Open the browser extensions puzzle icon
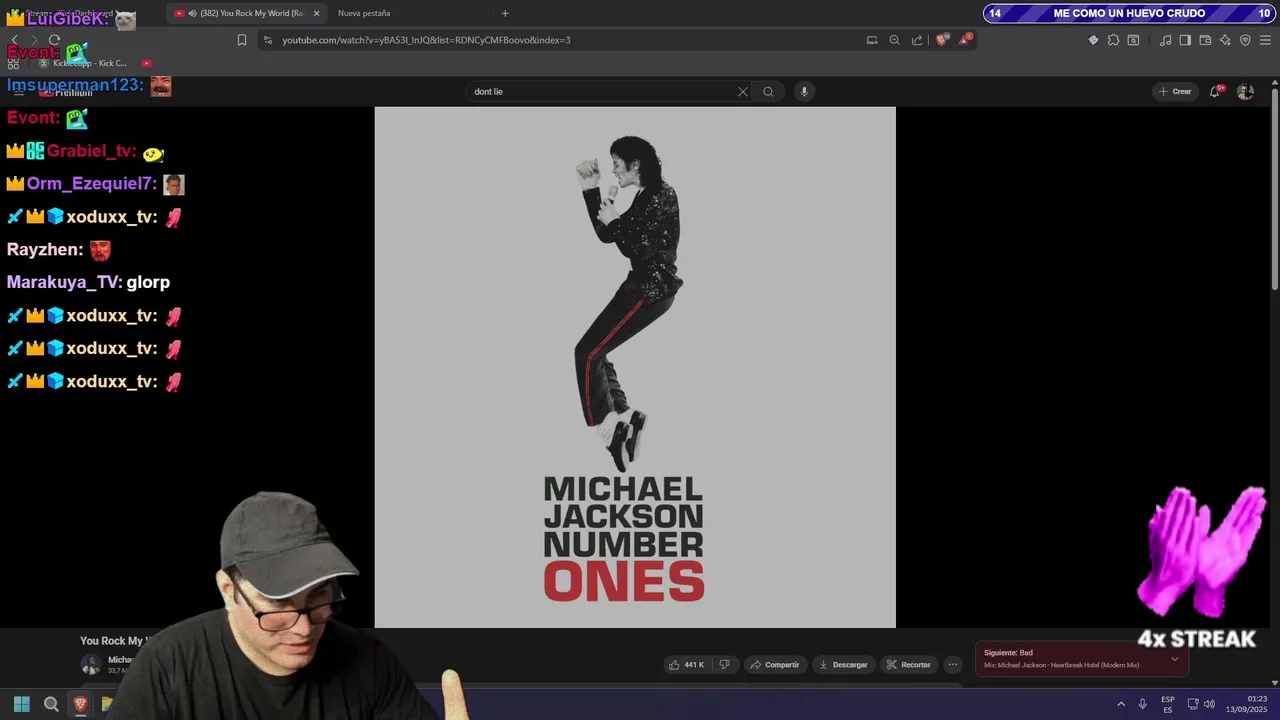Viewport: 1280px width, 720px height. pyautogui.click(x=1113, y=40)
